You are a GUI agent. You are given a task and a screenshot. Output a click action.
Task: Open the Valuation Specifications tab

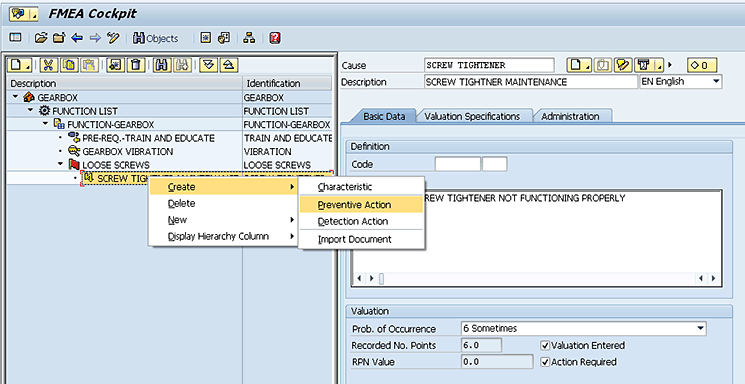click(x=472, y=116)
